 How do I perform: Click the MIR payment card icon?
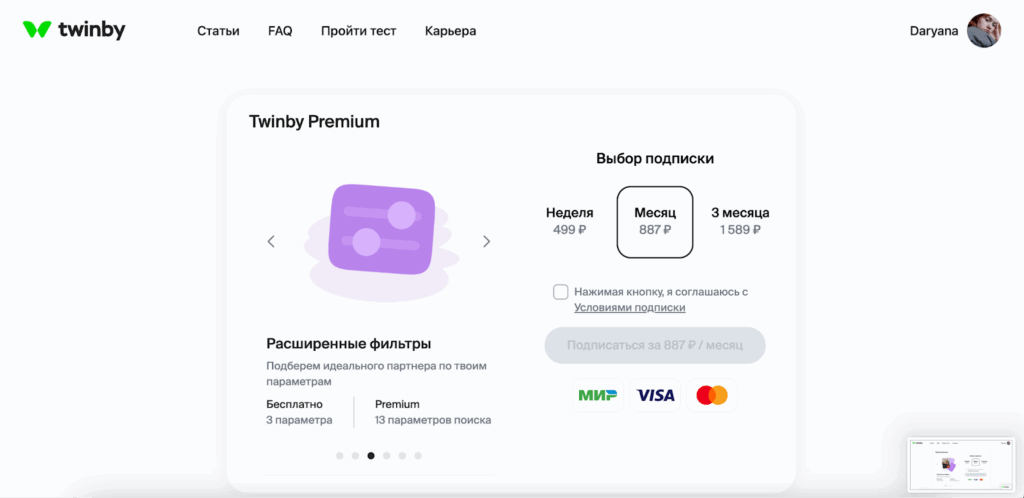[x=597, y=395]
